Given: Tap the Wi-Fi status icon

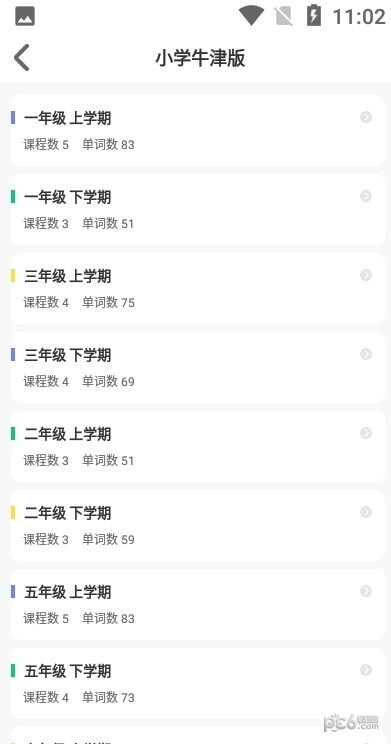Looking at the screenshot, I should click(251, 16).
